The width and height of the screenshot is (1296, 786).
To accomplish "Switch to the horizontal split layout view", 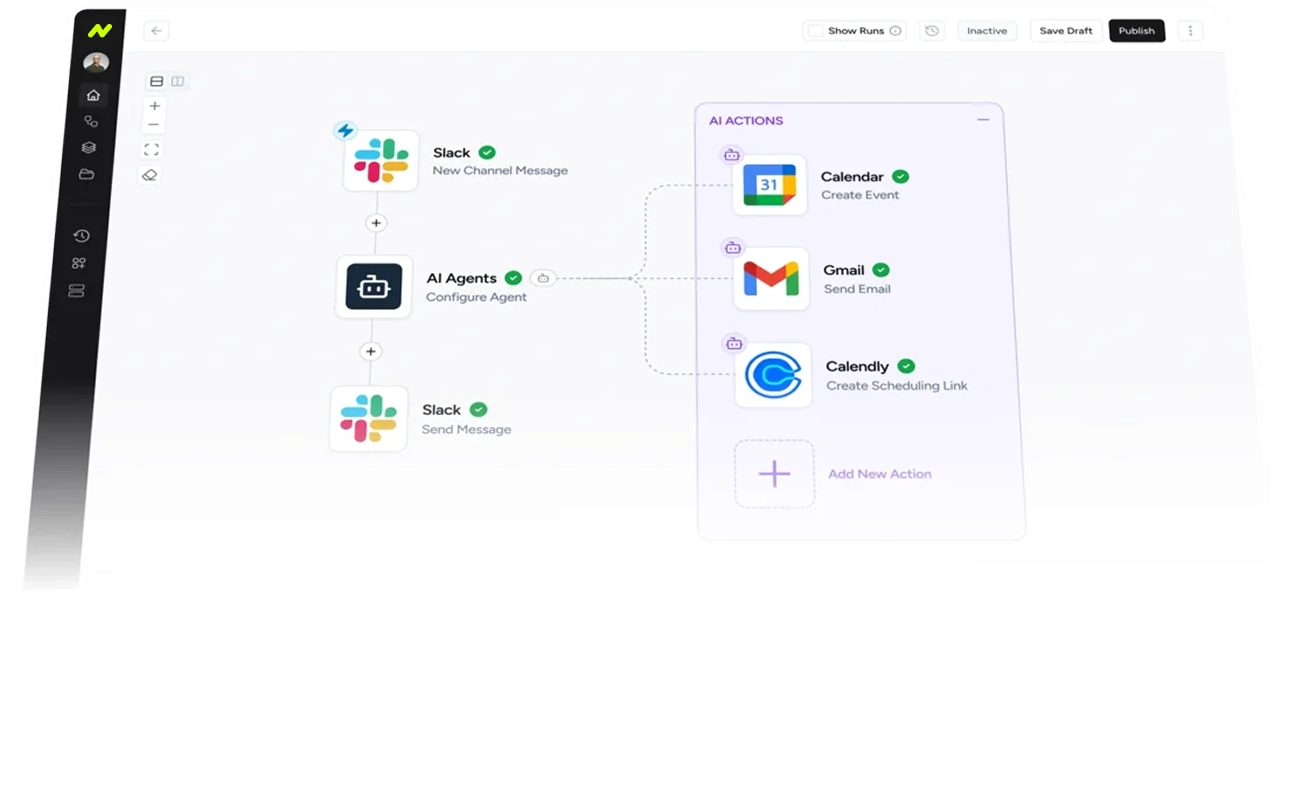I will 156,82.
